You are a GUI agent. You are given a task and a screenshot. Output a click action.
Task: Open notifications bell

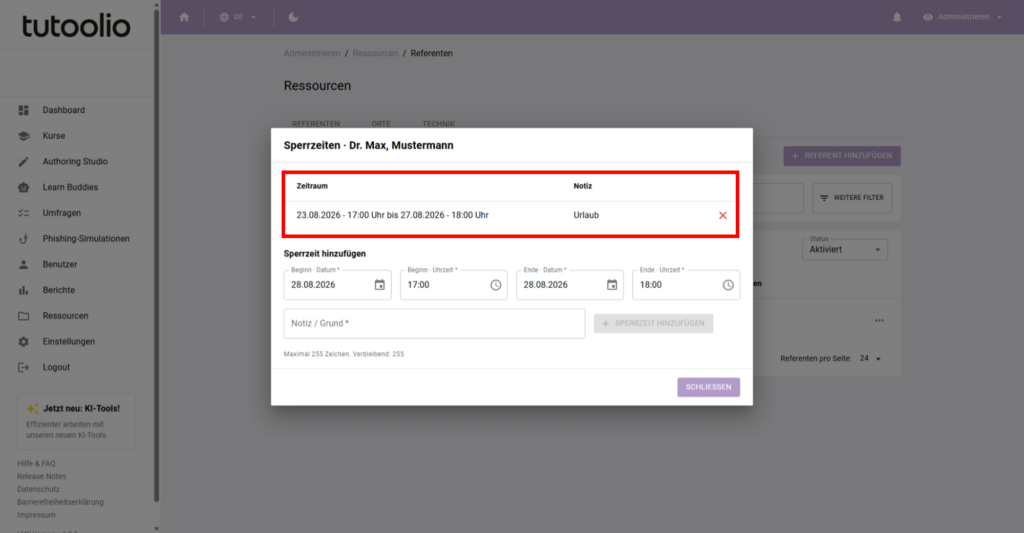tap(897, 17)
